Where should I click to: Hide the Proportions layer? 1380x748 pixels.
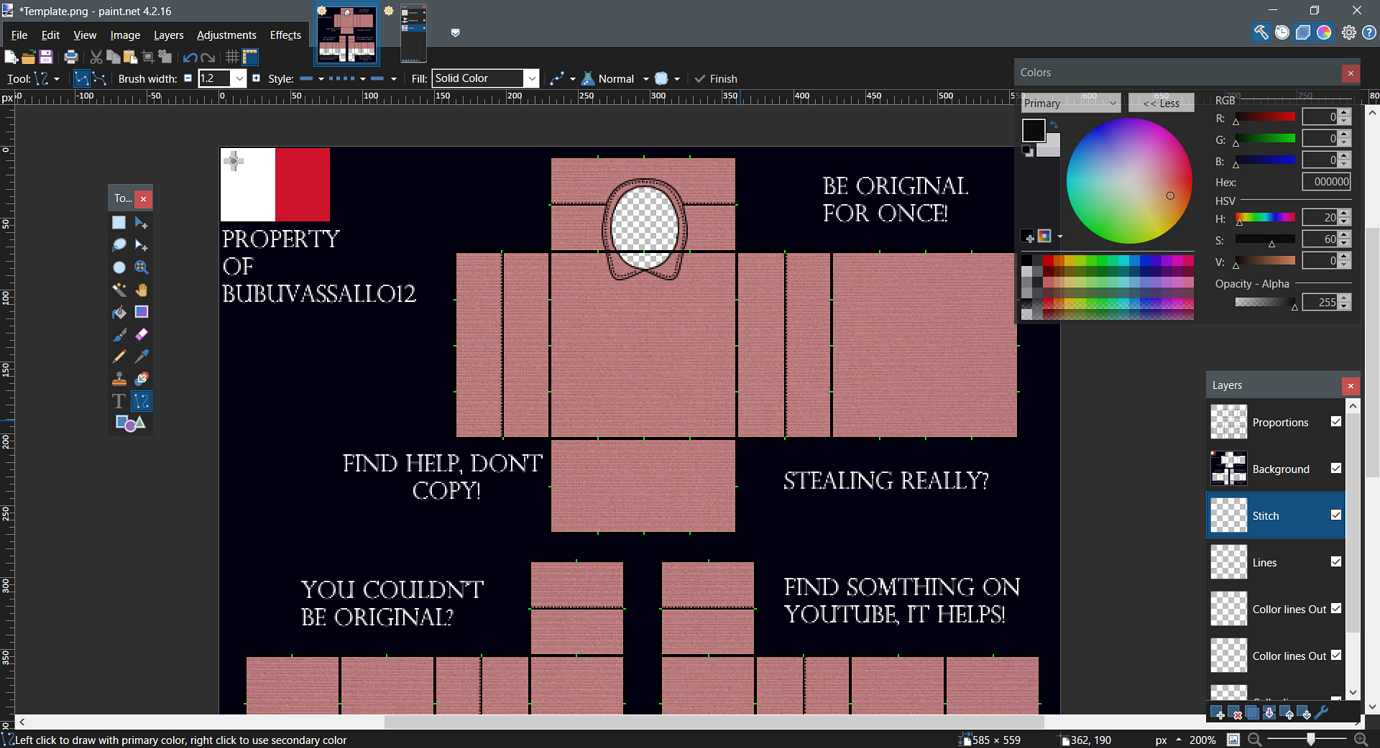(x=1336, y=421)
